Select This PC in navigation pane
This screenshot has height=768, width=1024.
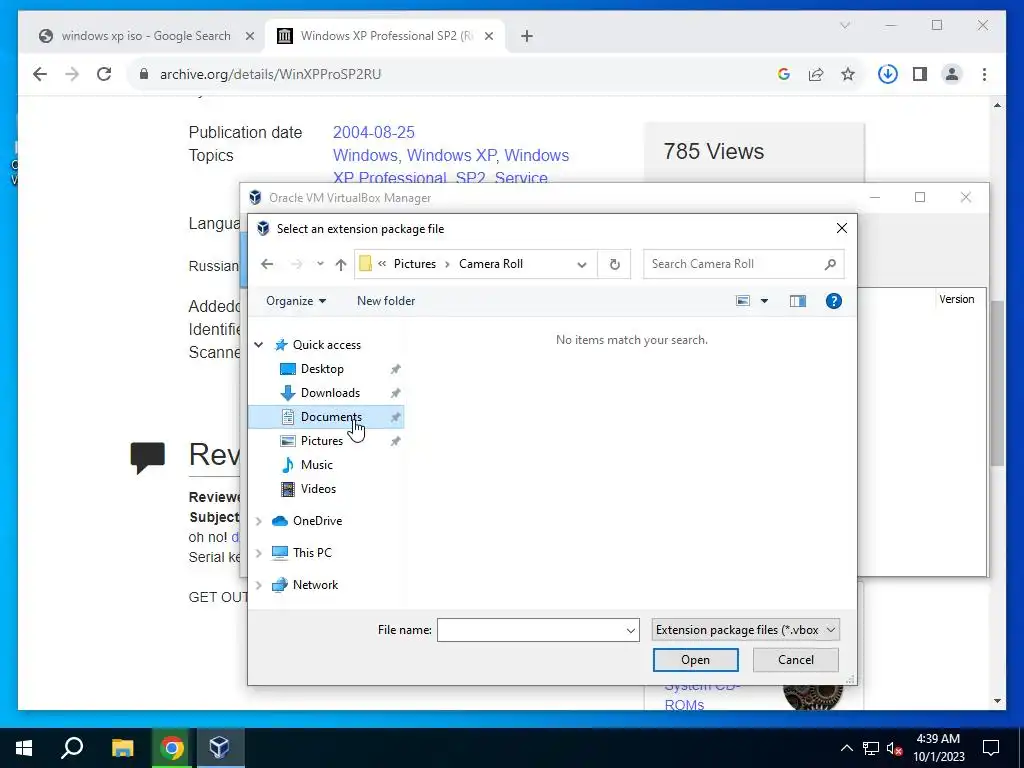click(312, 553)
